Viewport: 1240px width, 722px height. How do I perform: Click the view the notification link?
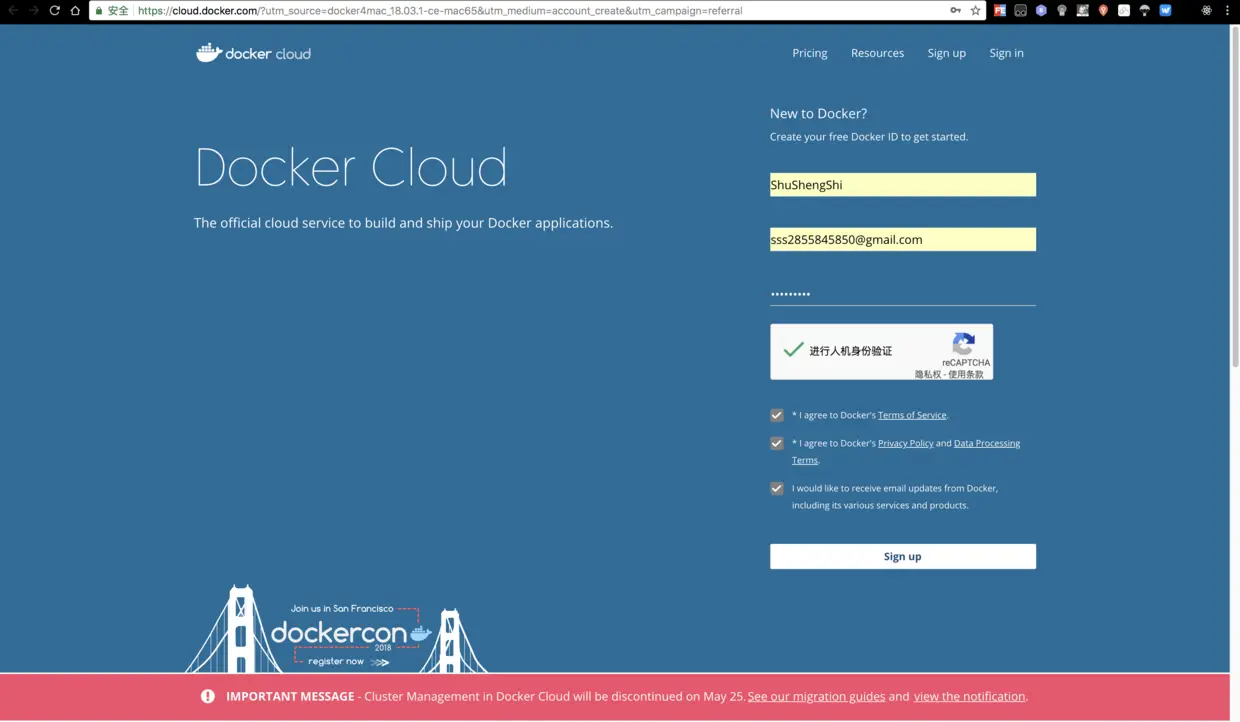point(968,696)
